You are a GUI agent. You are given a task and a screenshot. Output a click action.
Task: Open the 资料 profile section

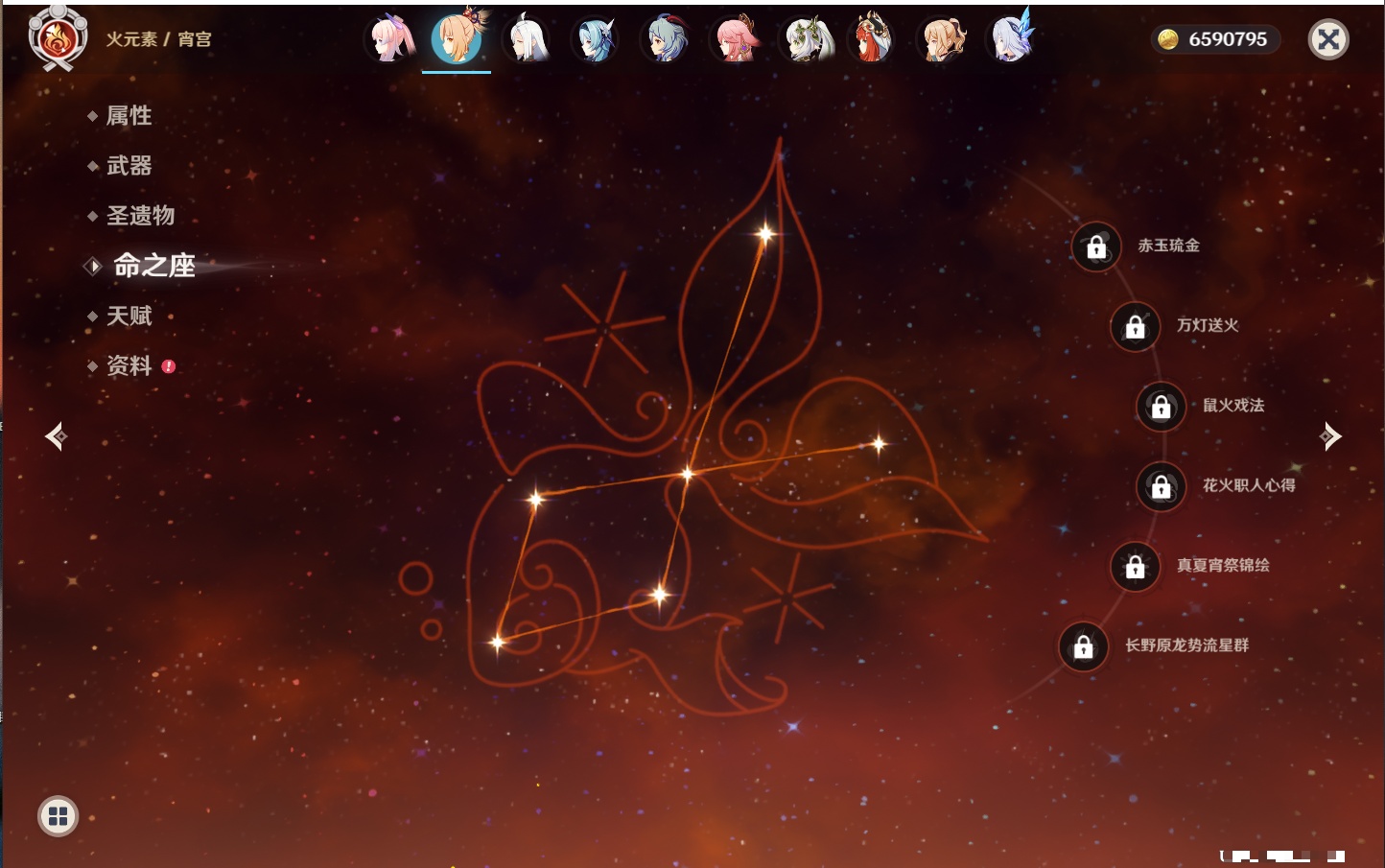pyautogui.click(x=129, y=365)
